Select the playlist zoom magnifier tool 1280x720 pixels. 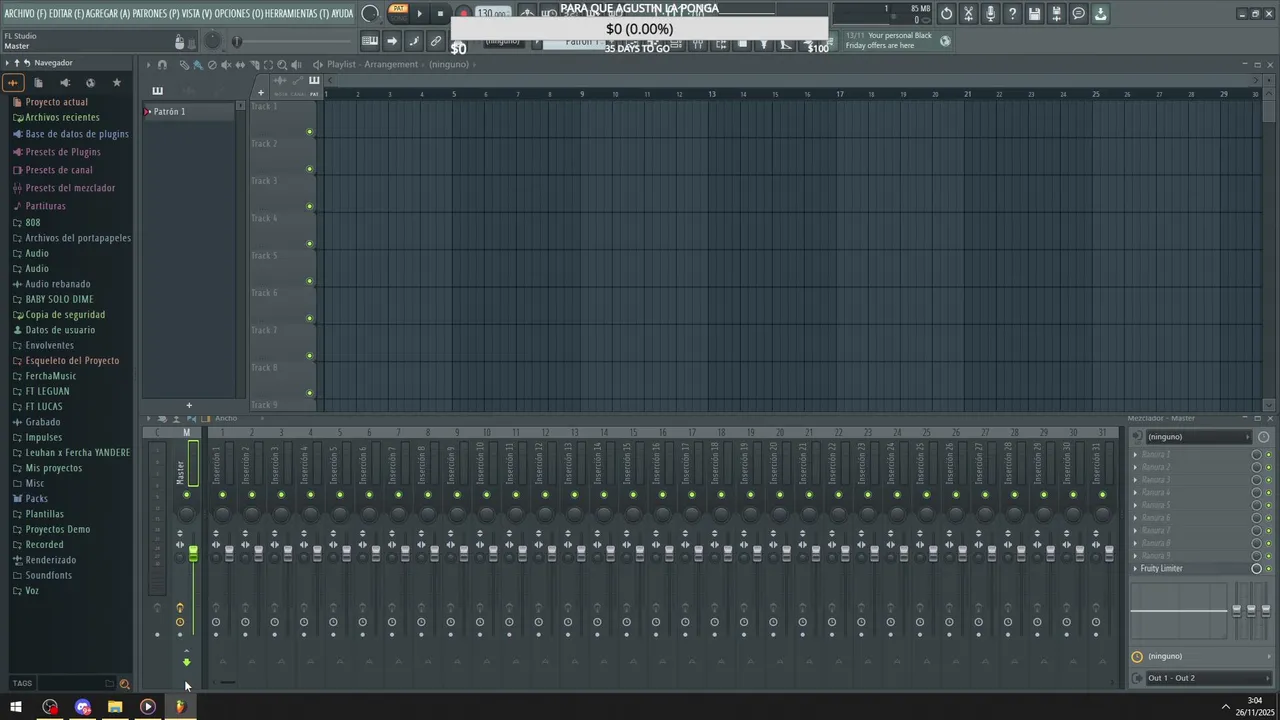(282, 64)
